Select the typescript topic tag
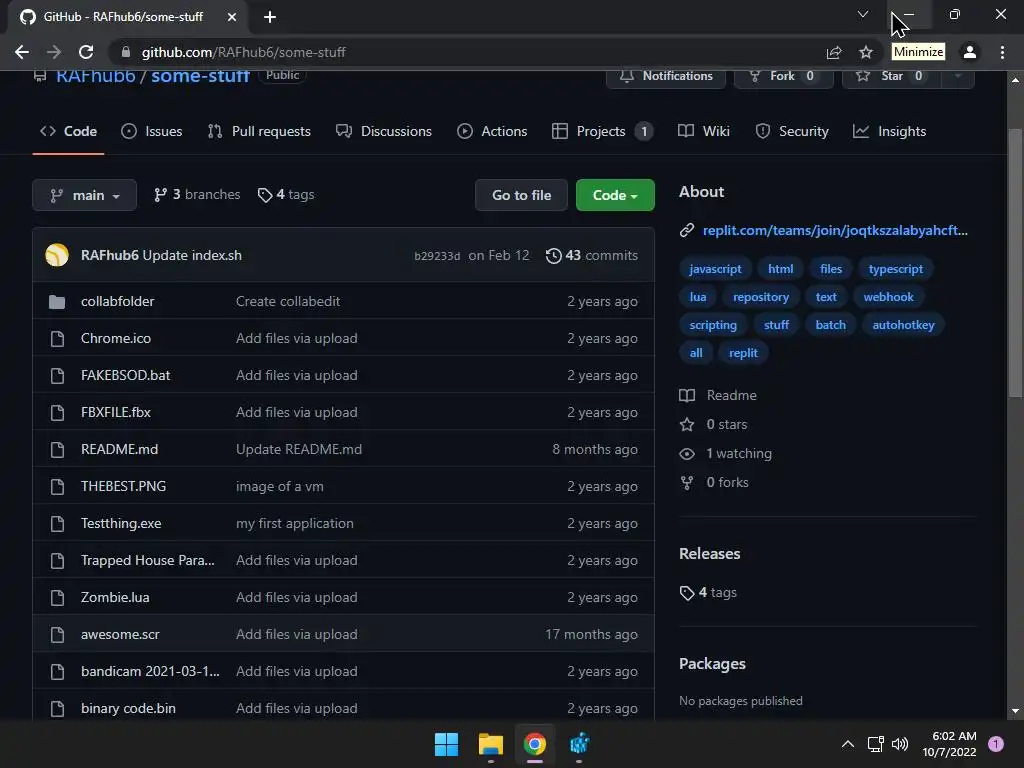This screenshot has height=768, width=1024. (895, 269)
